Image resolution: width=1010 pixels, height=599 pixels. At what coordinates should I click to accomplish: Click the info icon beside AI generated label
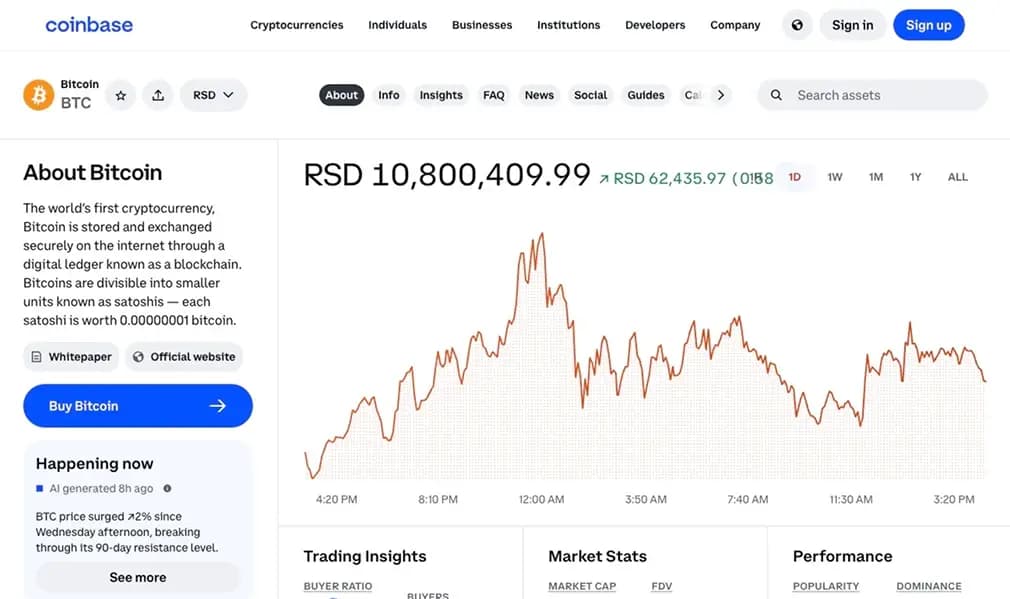coord(166,488)
